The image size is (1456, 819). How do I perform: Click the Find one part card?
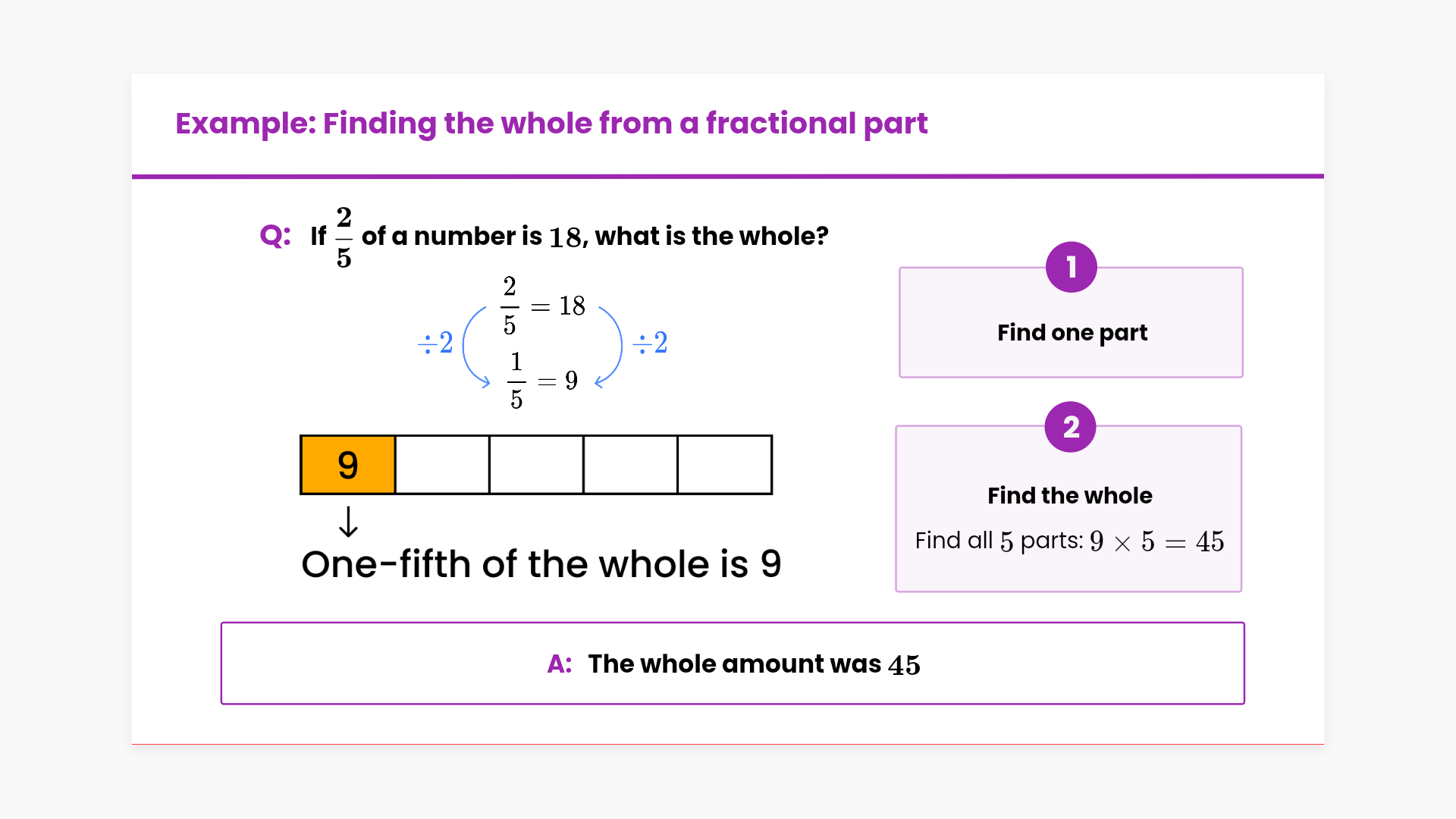[x=1071, y=332]
